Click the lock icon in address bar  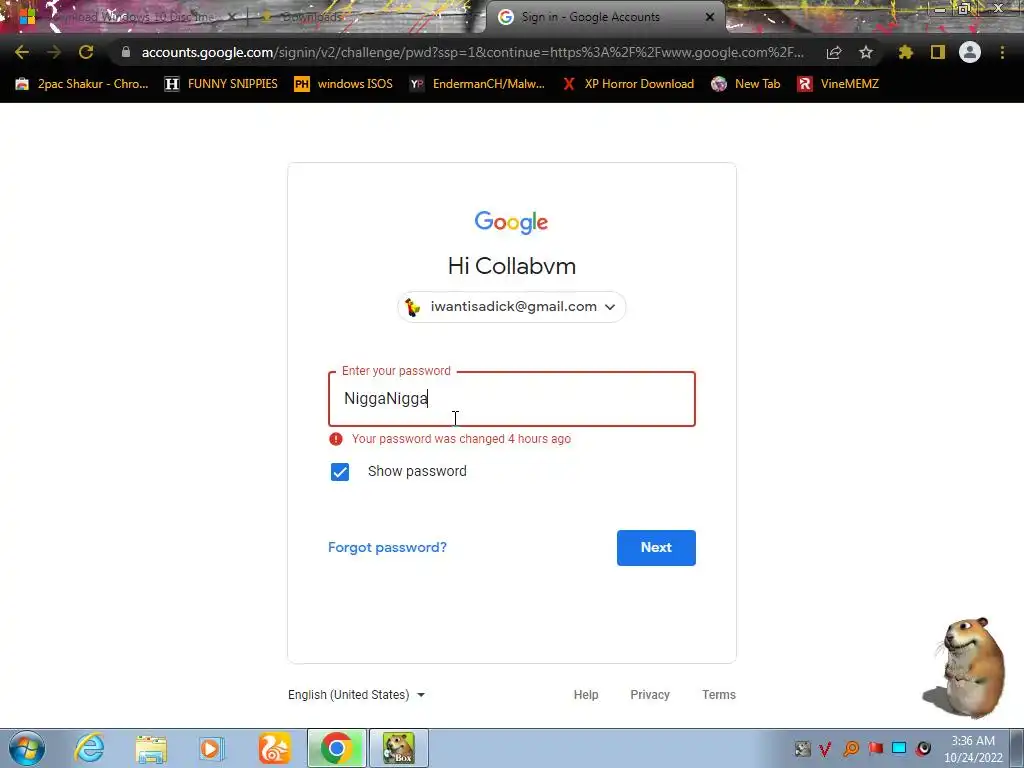pyautogui.click(x=126, y=52)
